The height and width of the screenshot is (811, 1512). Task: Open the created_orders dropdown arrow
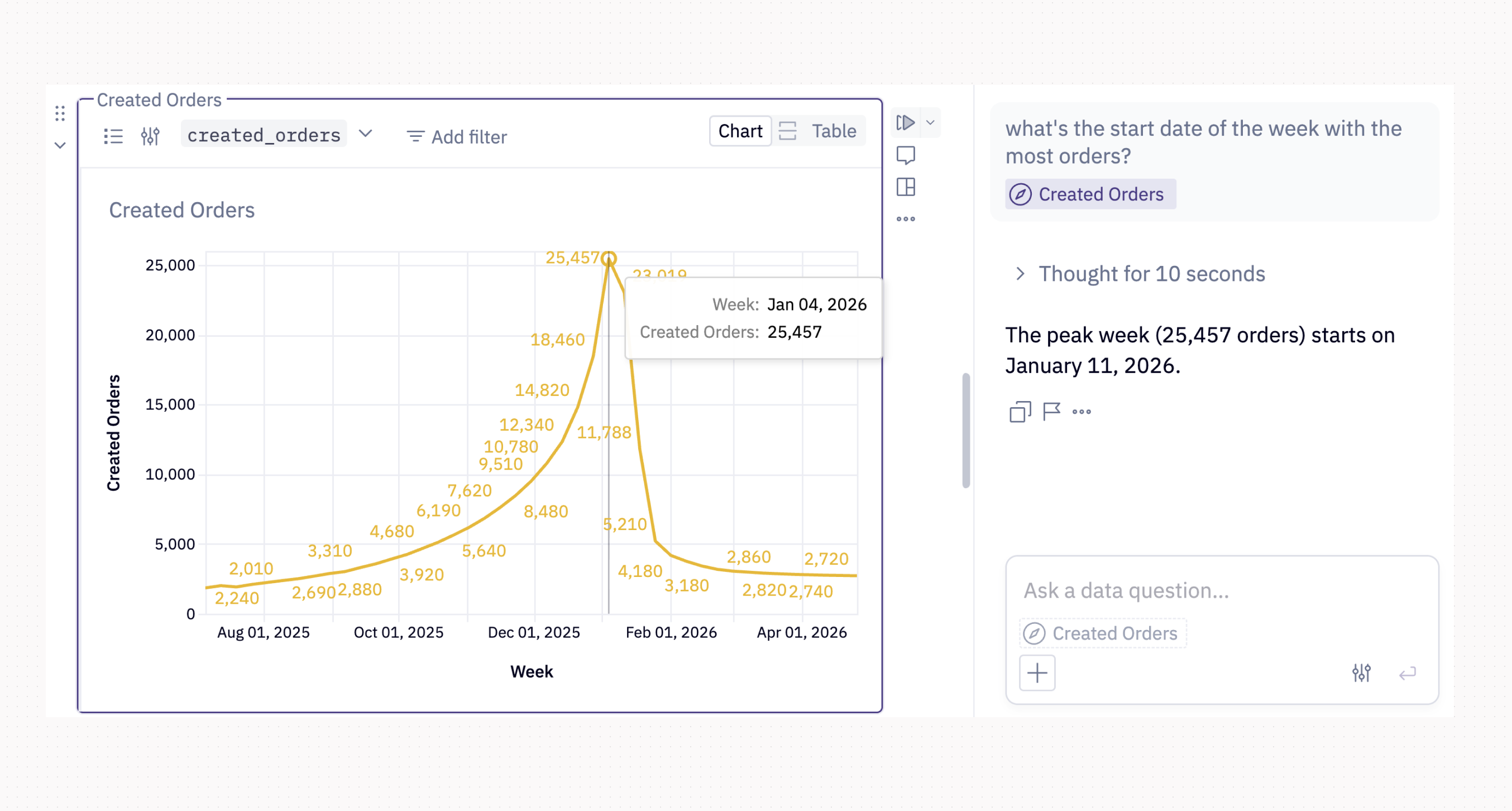pyautogui.click(x=366, y=134)
